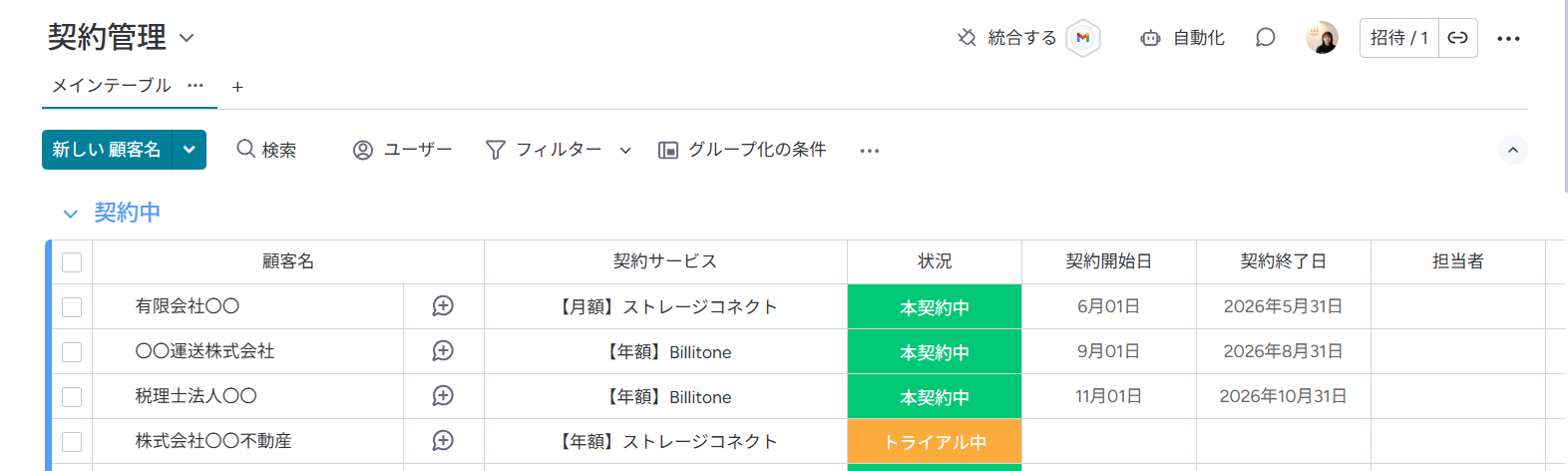Open the 自動化 automation robot icon

click(1150, 38)
